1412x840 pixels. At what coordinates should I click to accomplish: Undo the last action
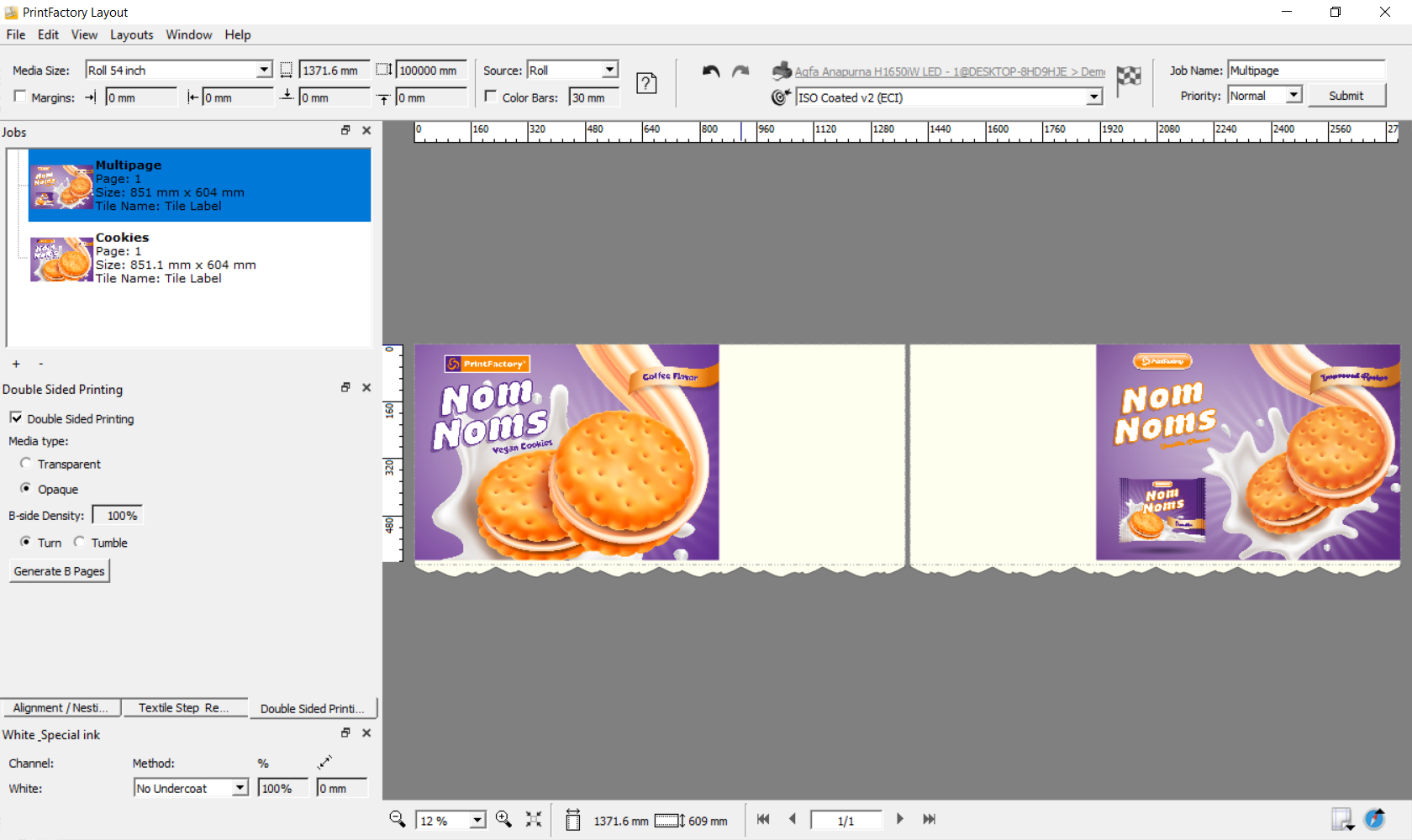click(x=711, y=71)
